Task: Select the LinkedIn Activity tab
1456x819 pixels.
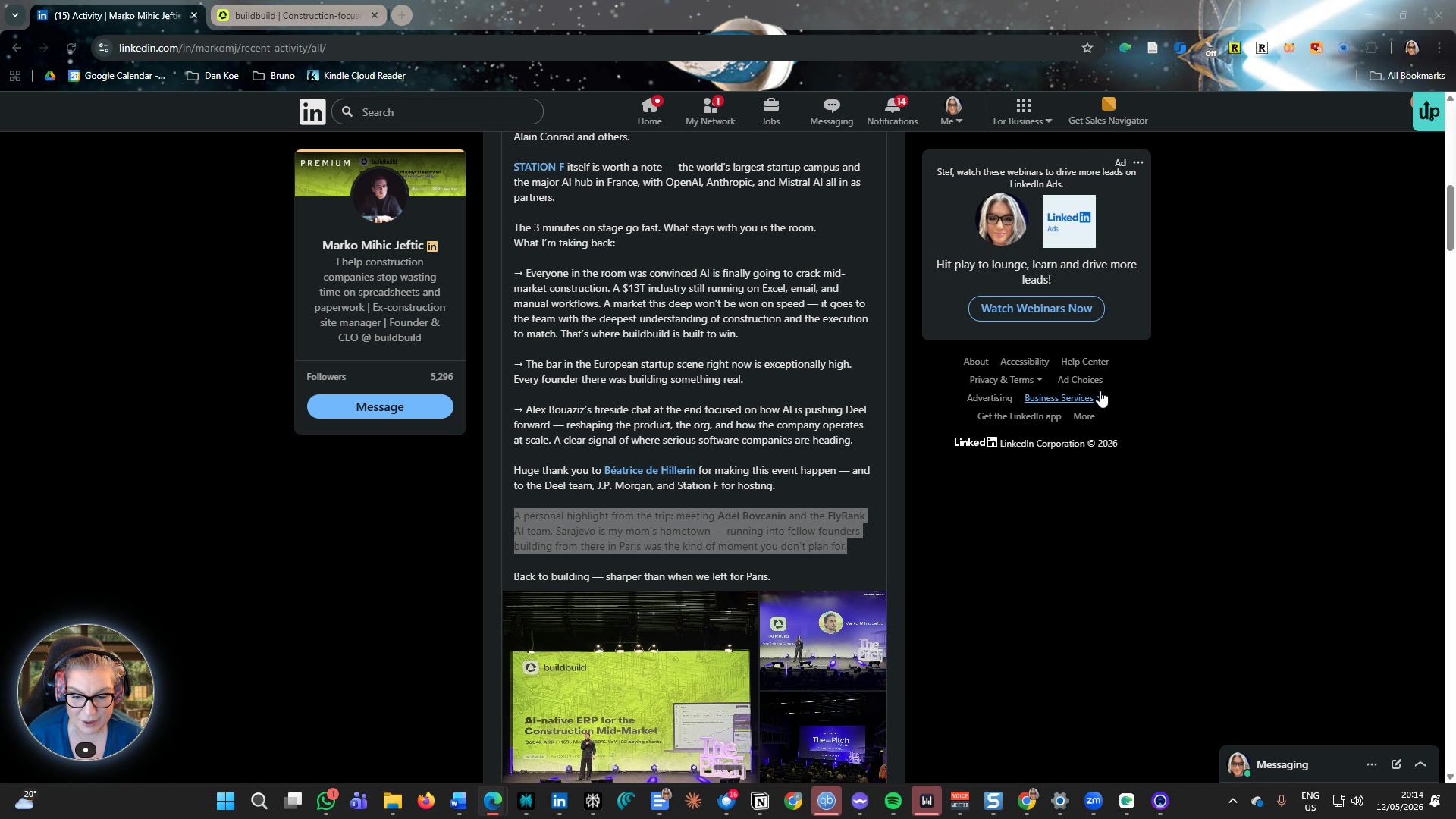Action: point(118,15)
